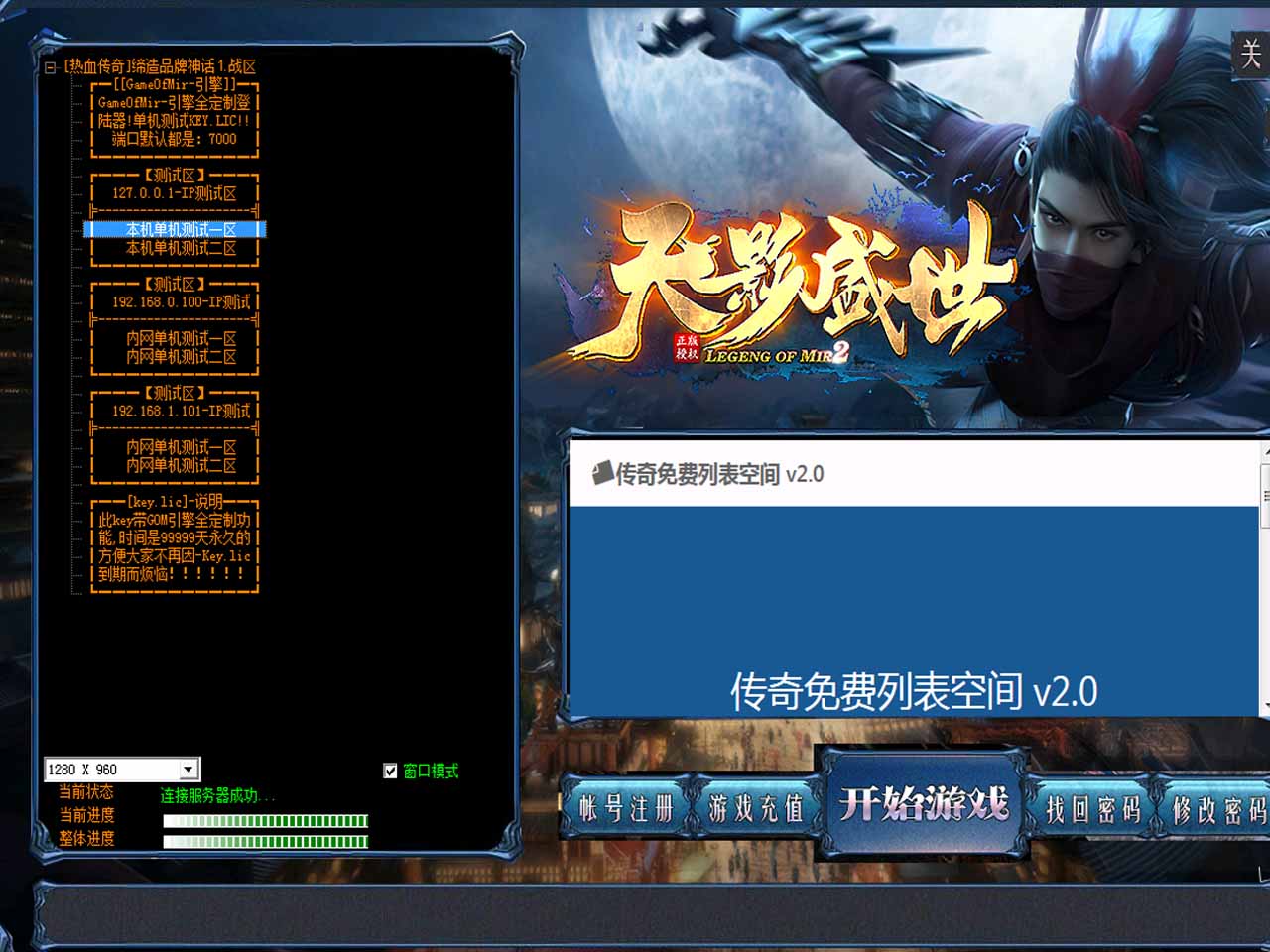
Task: Select server 本机单机测试二区
Action: click(175, 248)
